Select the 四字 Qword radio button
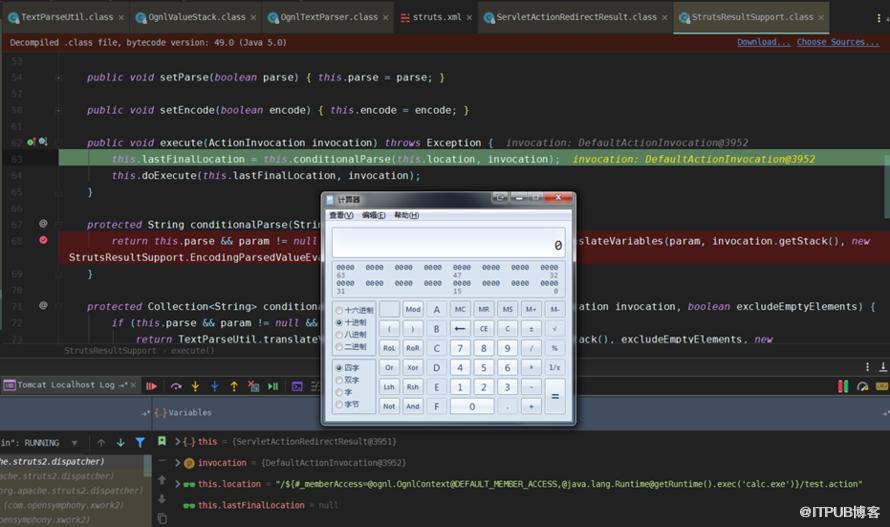 tap(339, 367)
